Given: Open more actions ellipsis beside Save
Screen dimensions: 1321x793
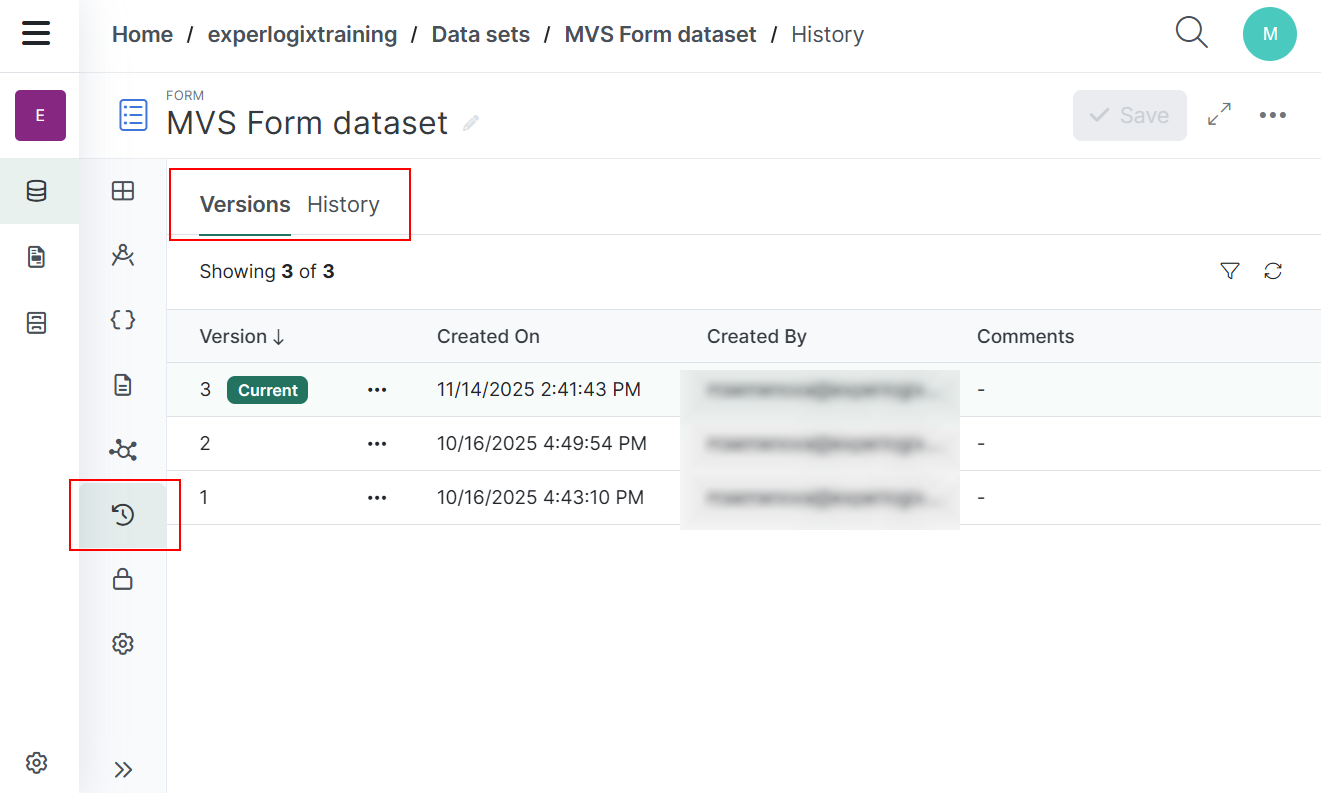Looking at the screenshot, I should (x=1272, y=115).
